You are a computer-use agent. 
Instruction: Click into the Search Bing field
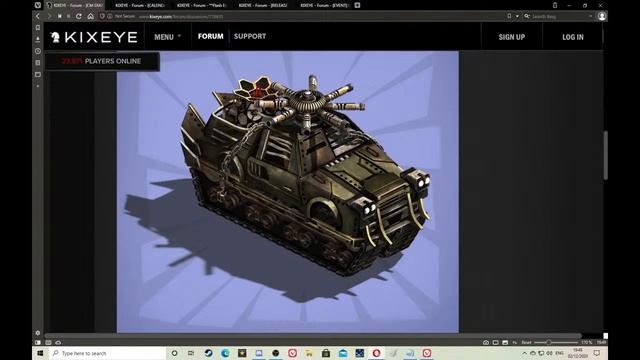point(559,16)
